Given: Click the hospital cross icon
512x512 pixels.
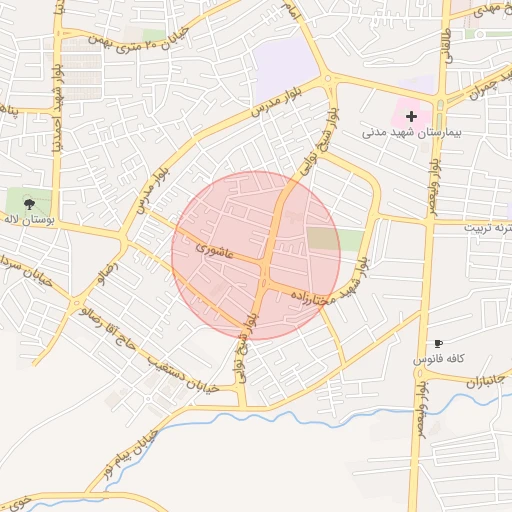Looking at the screenshot, I should pos(411,117).
